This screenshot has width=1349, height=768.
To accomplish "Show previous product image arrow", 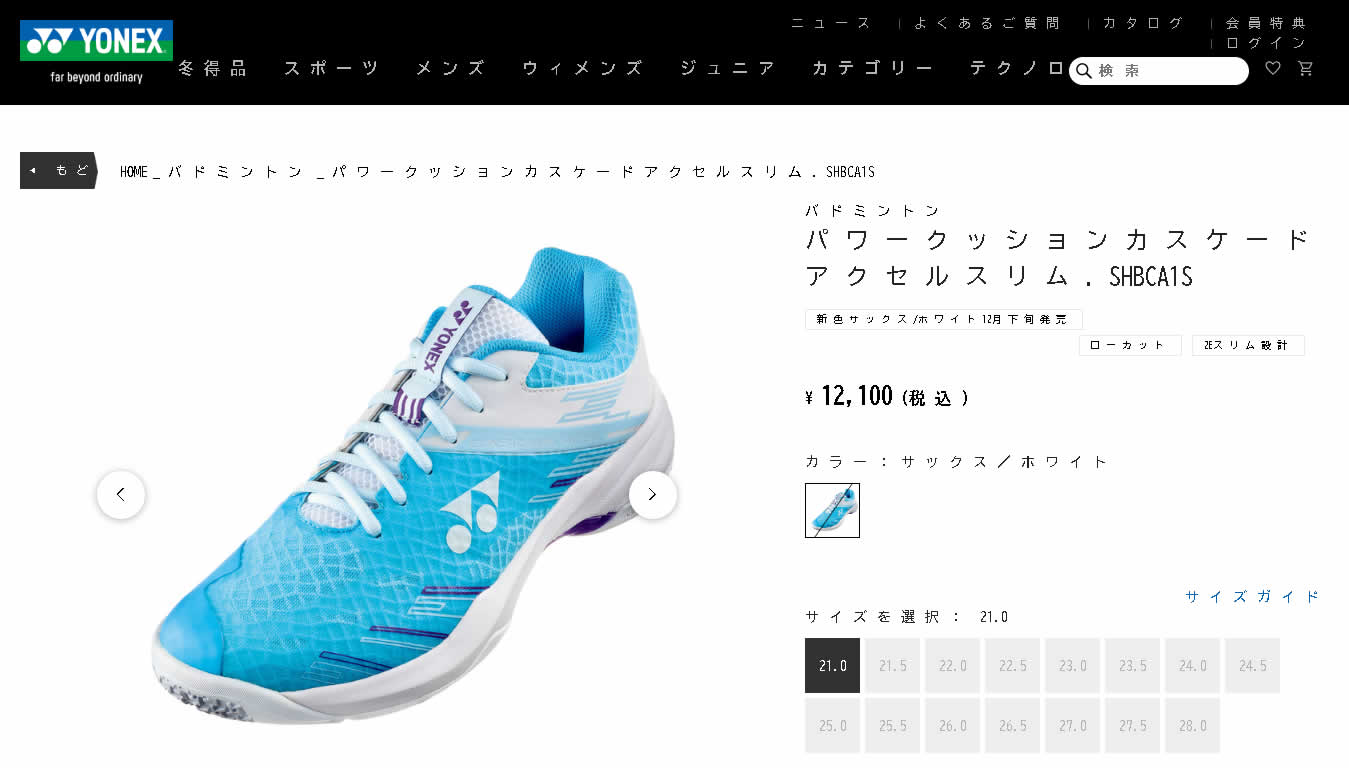I will tap(121, 494).
